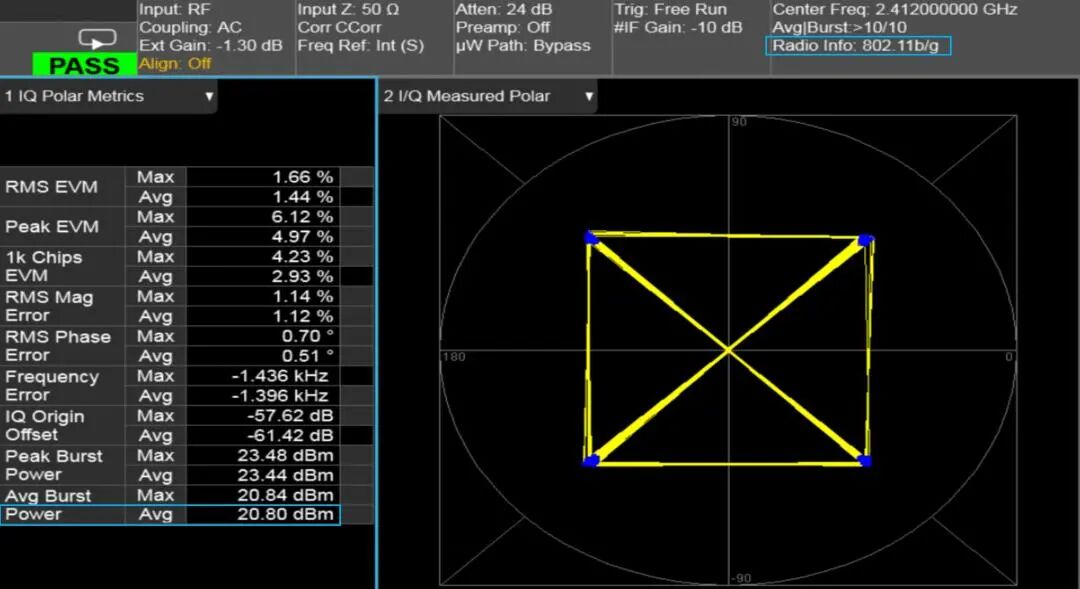Click the Peak EVM max value 6.12 %
Screen dimensions: 1080x589
(264, 217)
